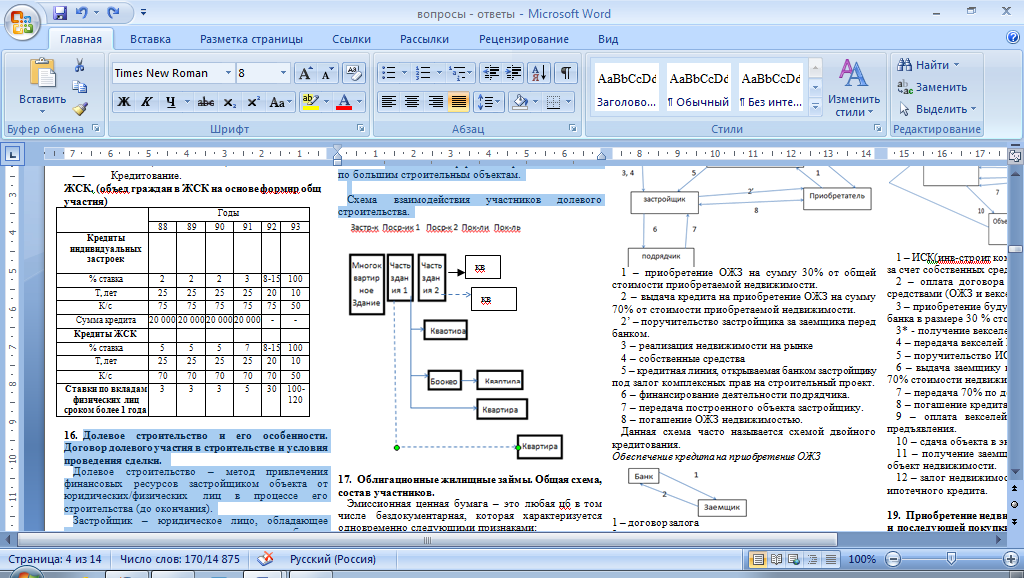Activate the Format Painter brush
Image resolution: width=1024 pixels, height=578 pixels.
pos(80,108)
